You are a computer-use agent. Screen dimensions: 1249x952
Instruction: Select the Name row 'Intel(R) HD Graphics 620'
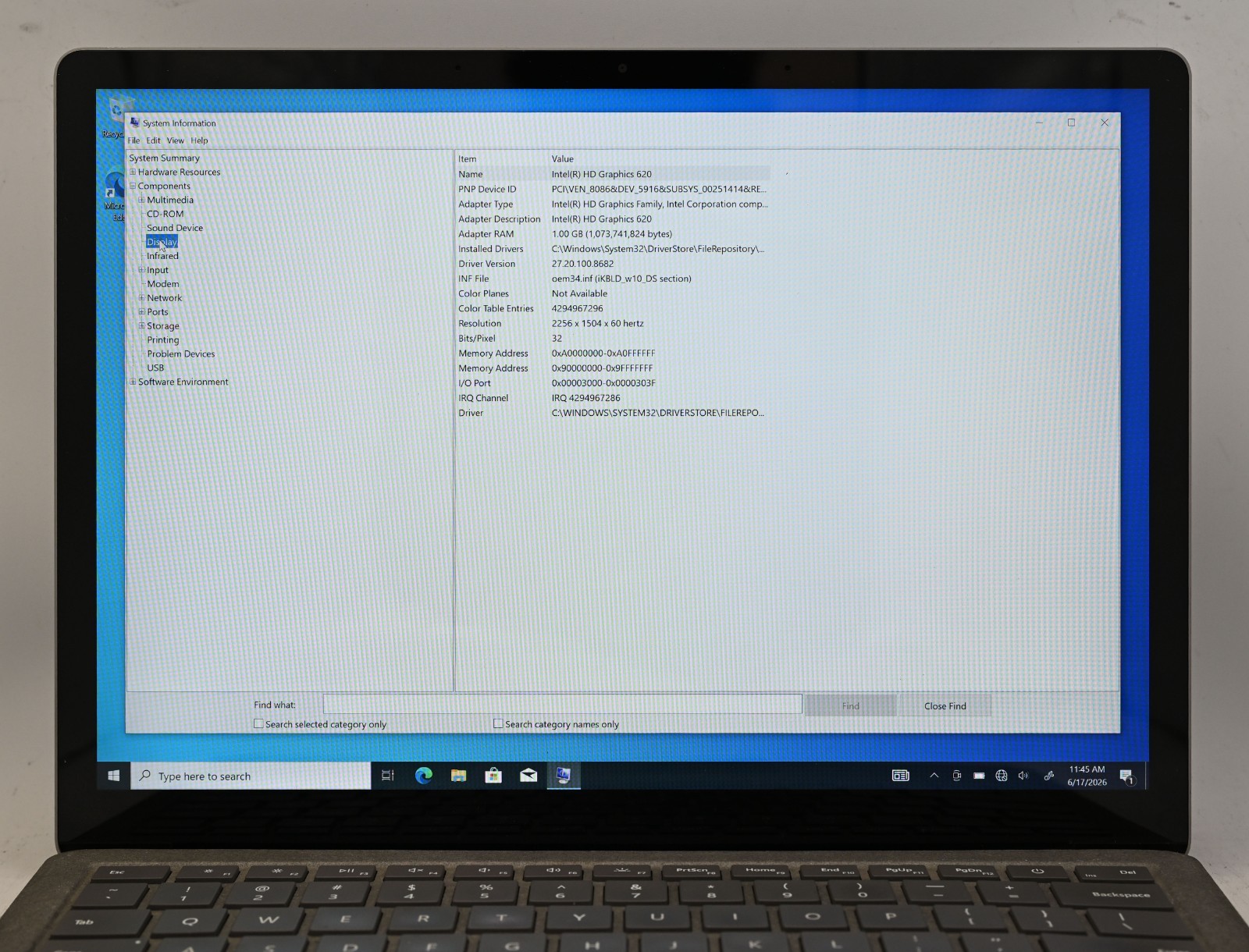pos(614,174)
